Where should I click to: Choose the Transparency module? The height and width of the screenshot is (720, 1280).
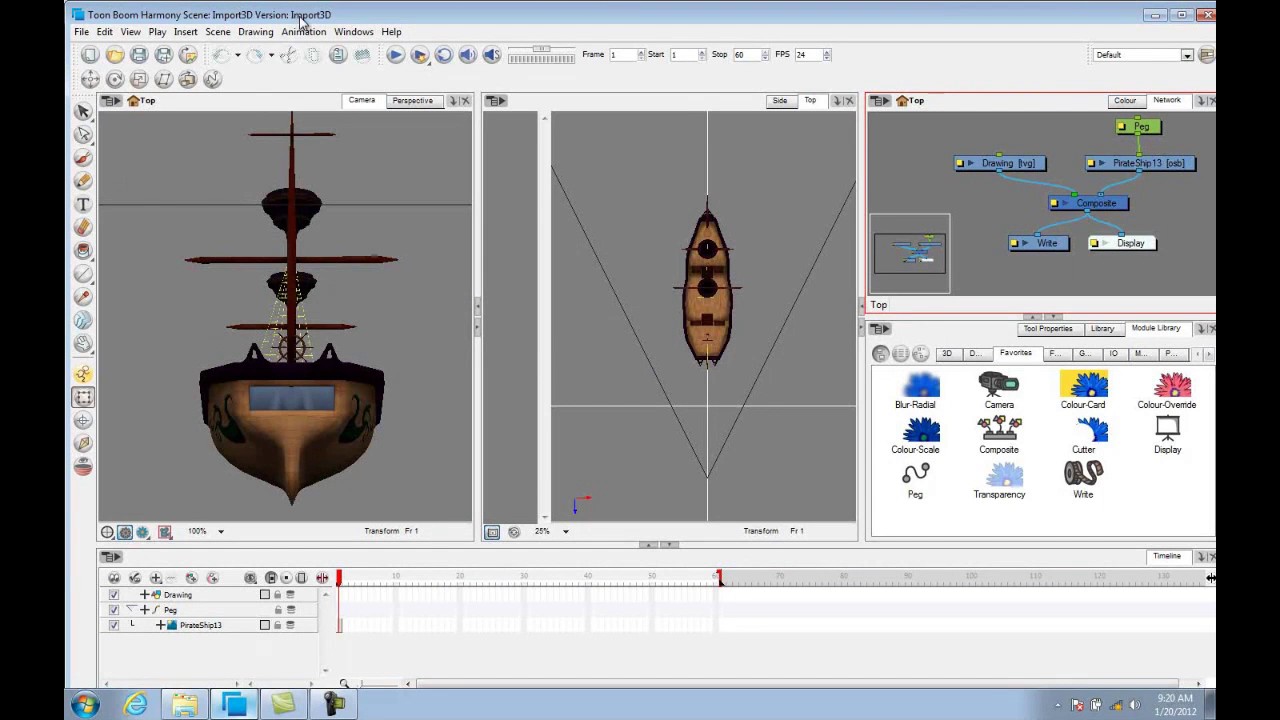click(999, 481)
